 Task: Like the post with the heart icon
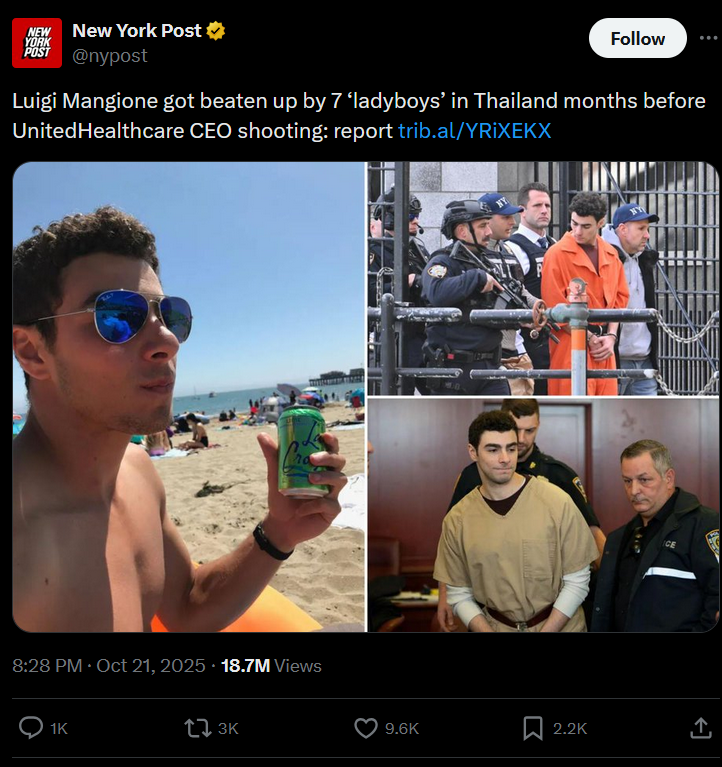[x=366, y=728]
